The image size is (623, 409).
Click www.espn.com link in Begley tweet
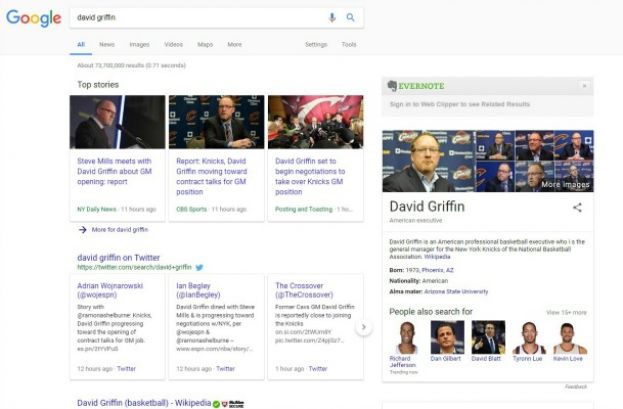coord(214,349)
